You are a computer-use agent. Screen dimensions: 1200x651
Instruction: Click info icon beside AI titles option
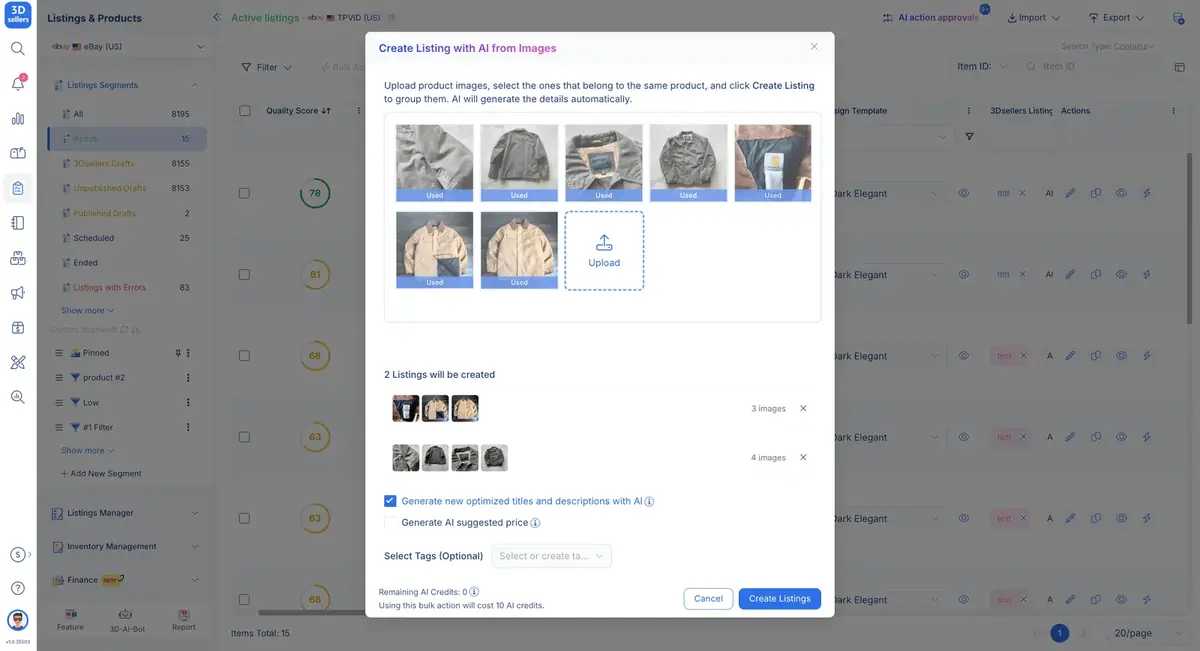point(650,502)
